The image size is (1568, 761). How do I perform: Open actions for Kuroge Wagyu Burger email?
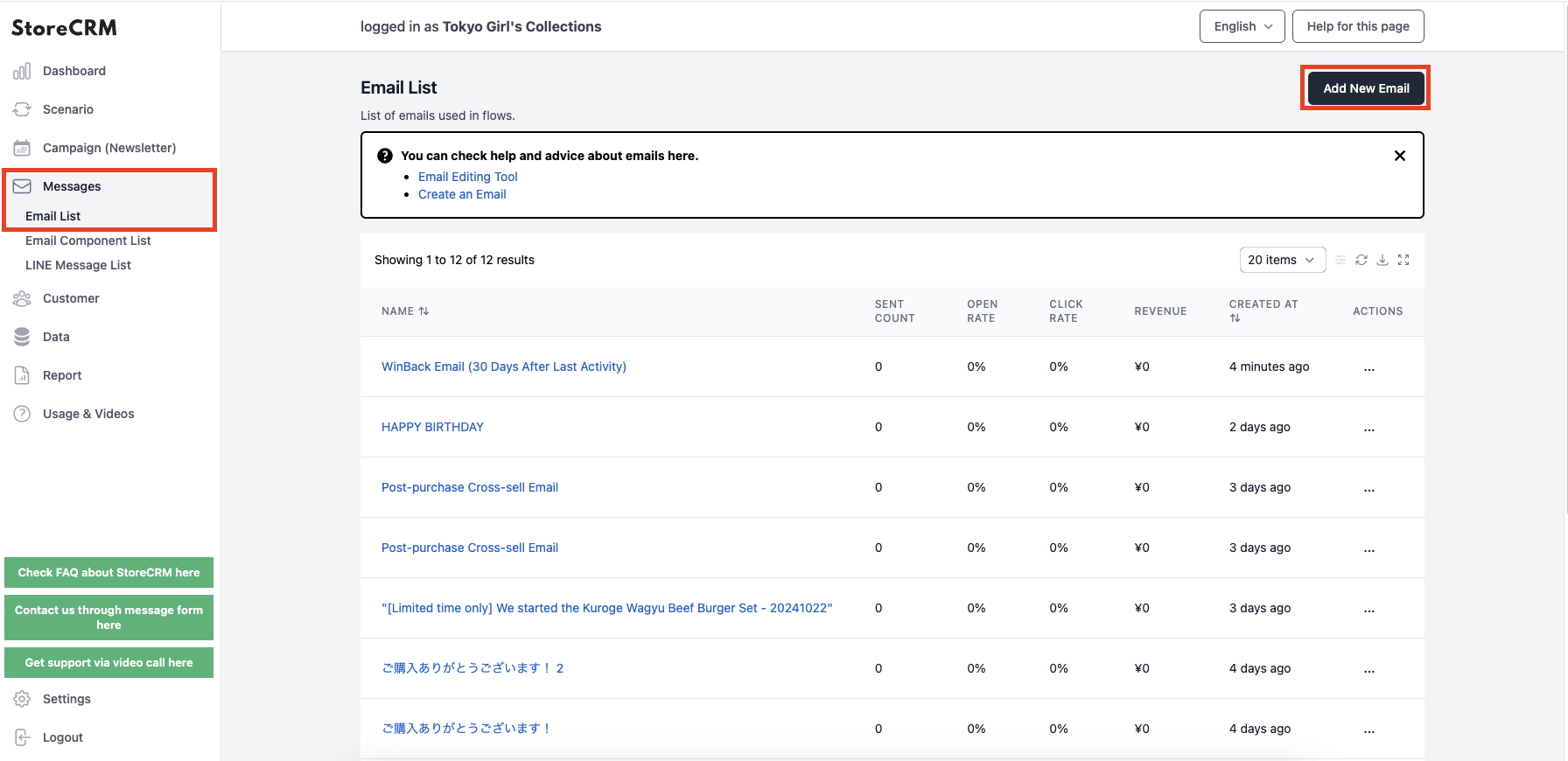coord(1369,609)
